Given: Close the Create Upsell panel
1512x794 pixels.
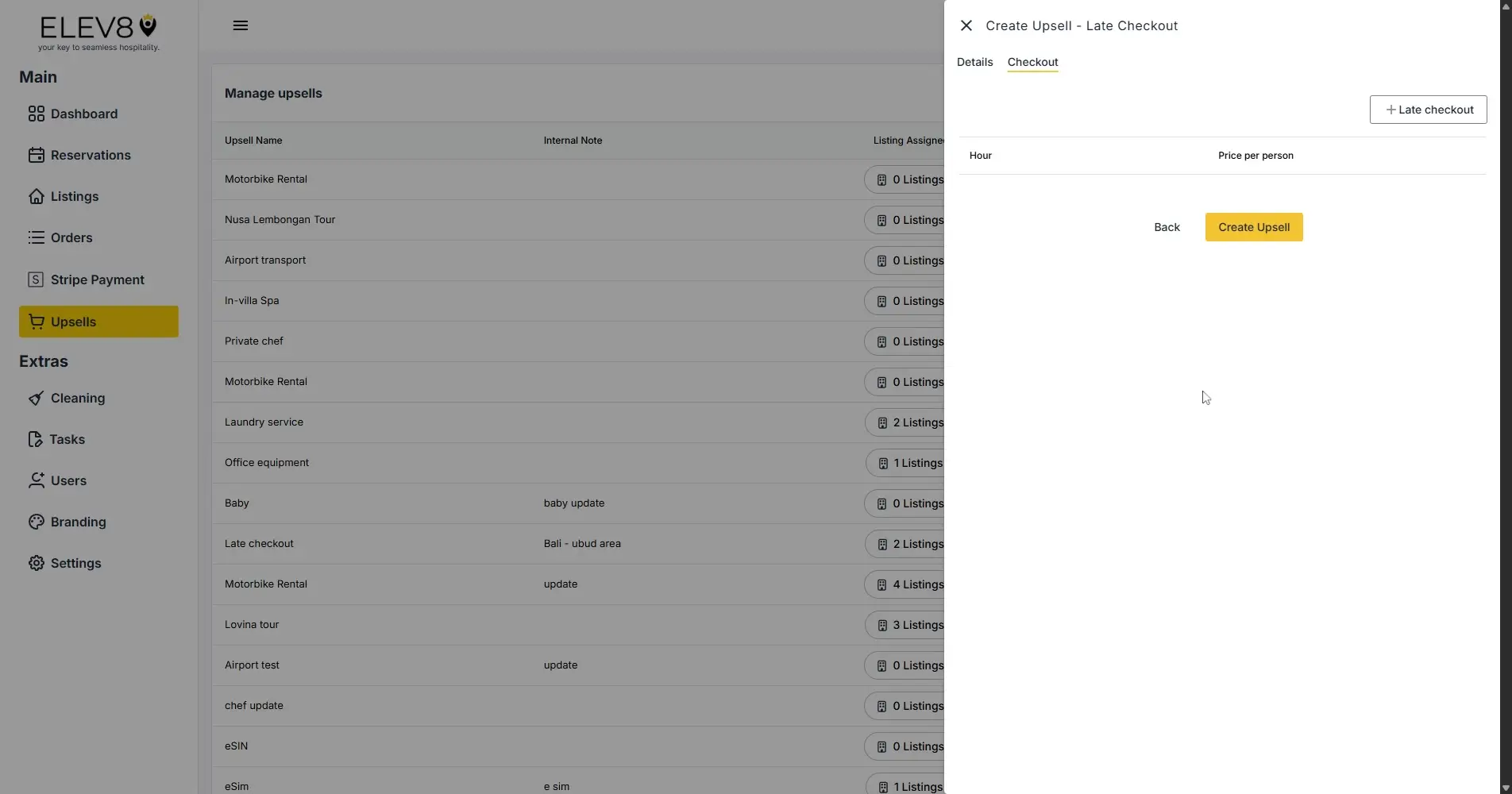Looking at the screenshot, I should pos(966,25).
